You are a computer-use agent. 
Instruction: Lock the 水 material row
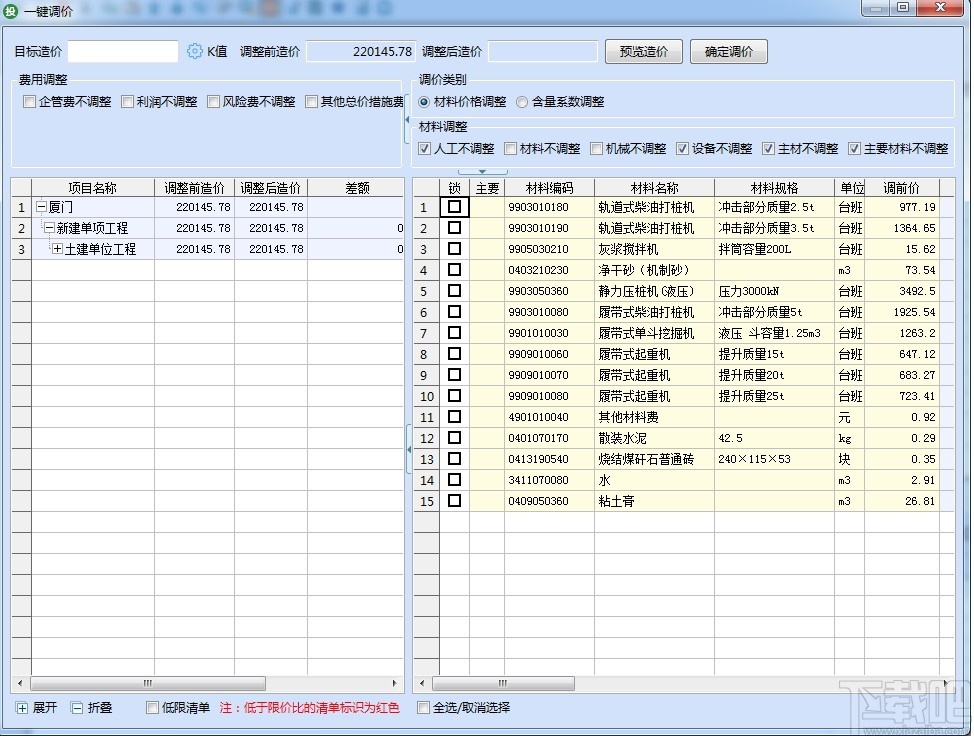pyautogui.click(x=454, y=480)
